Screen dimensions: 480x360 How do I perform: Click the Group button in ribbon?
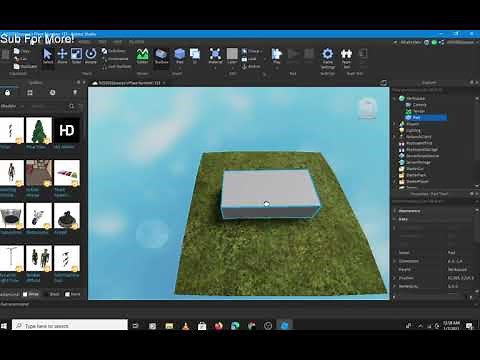click(252, 51)
